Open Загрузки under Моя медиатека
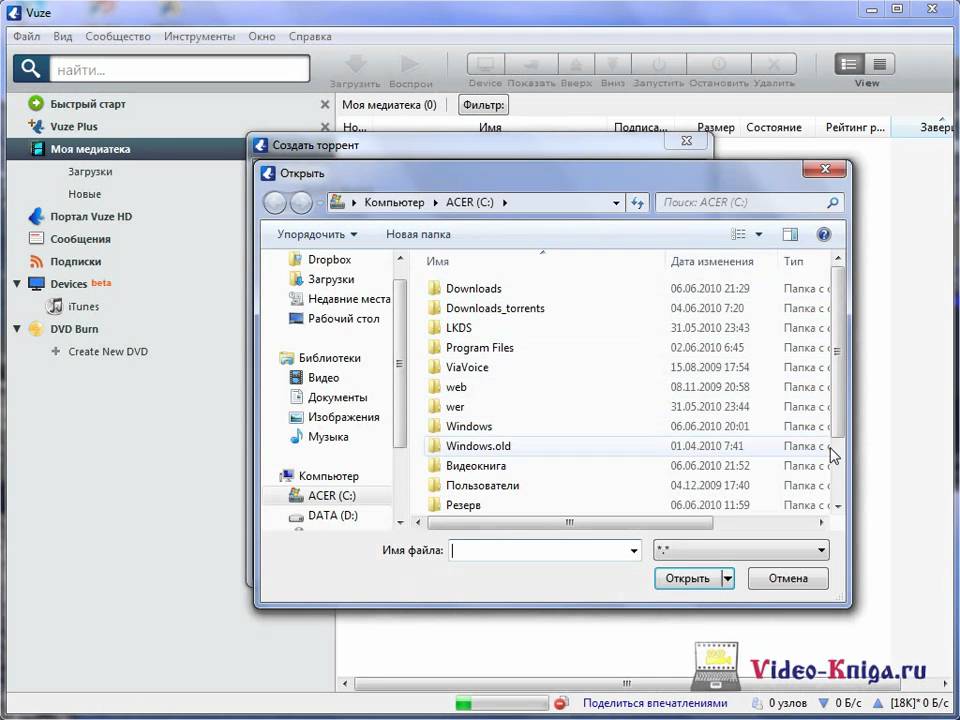 90,171
